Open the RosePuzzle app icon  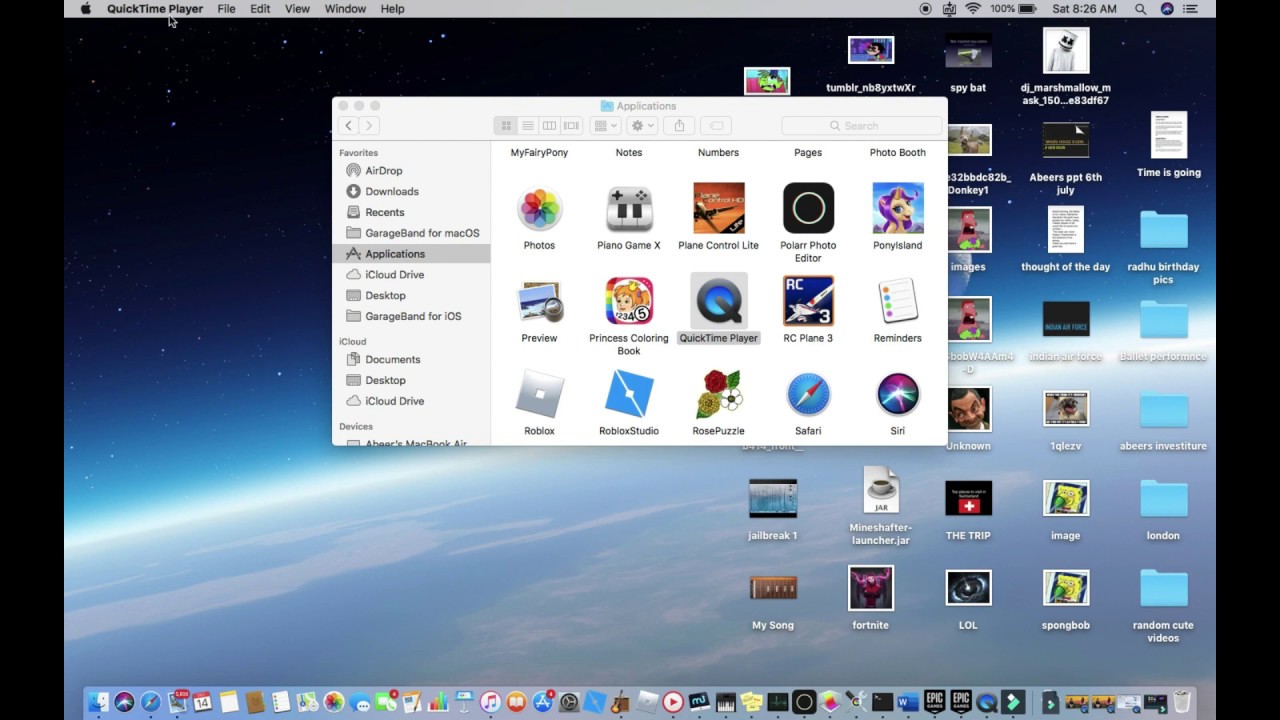pyautogui.click(x=718, y=394)
